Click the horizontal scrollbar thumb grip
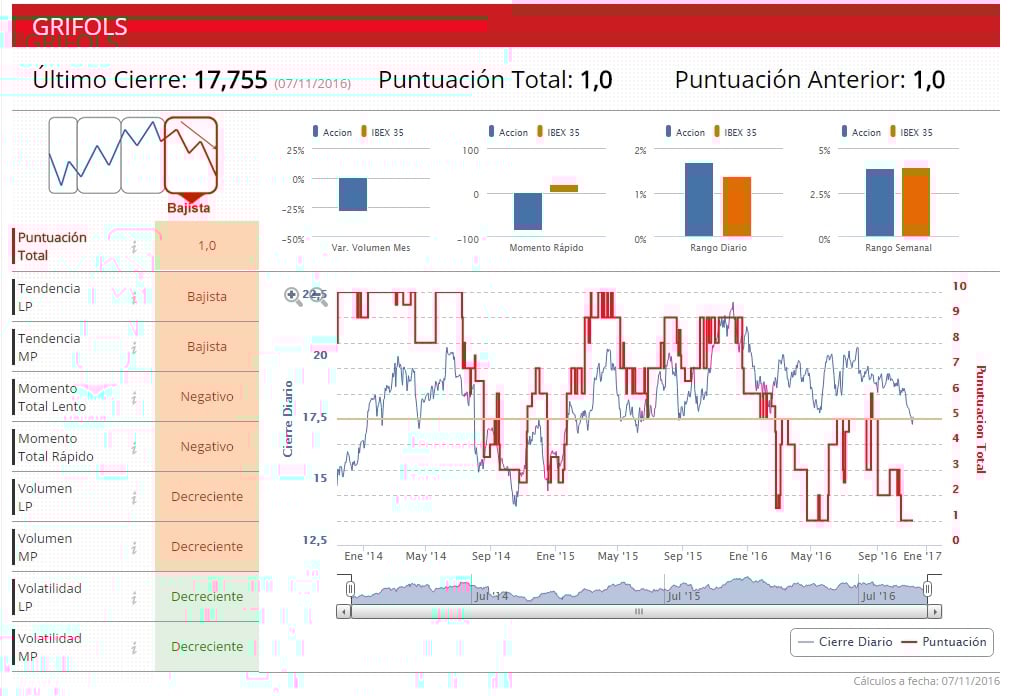The image size is (1011, 696). [x=638, y=611]
